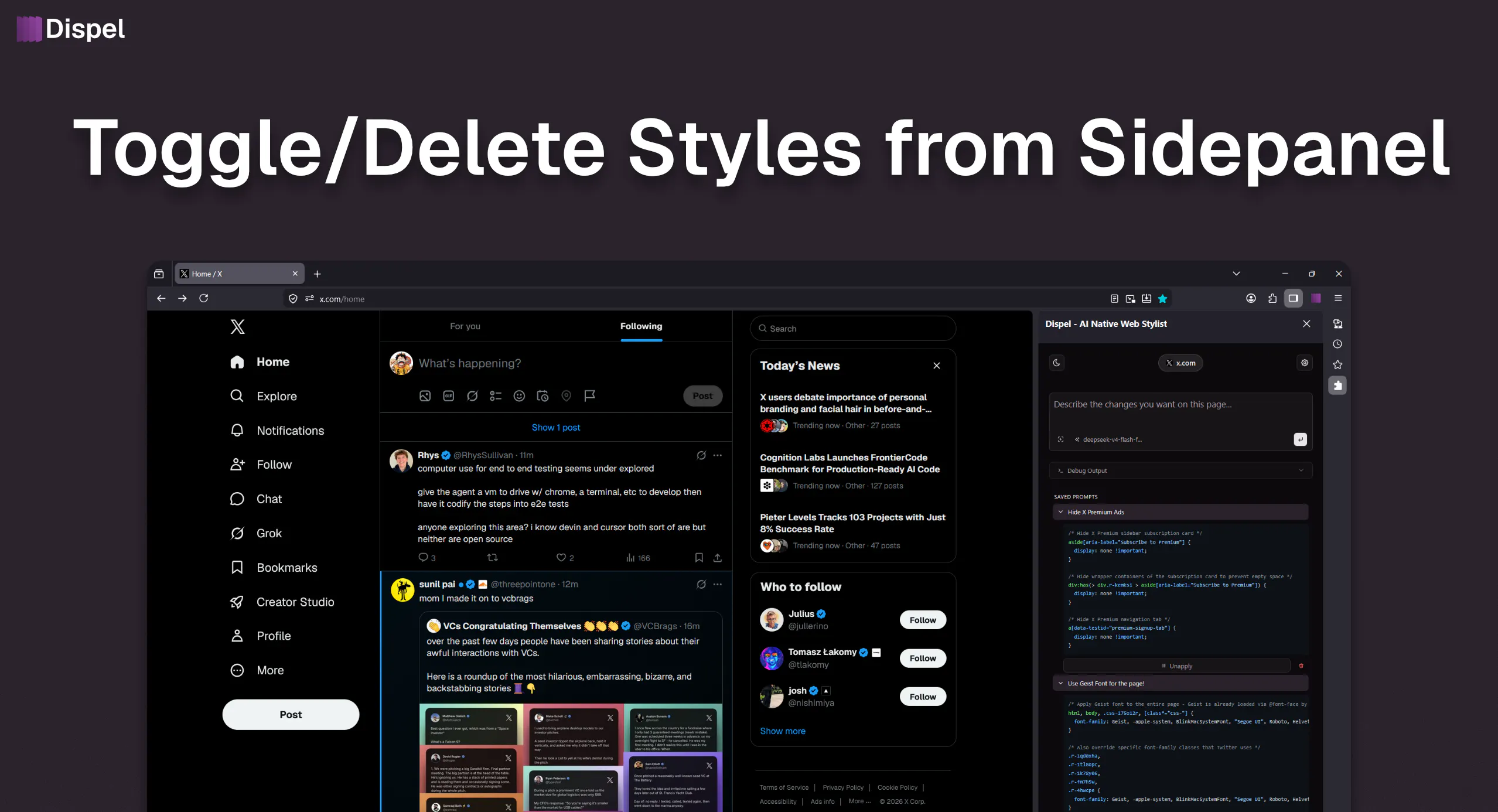This screenshot has height=812, width=1498.
Task: Click the element picker icon in Dispel prompt box
Action: (1060, 439)
